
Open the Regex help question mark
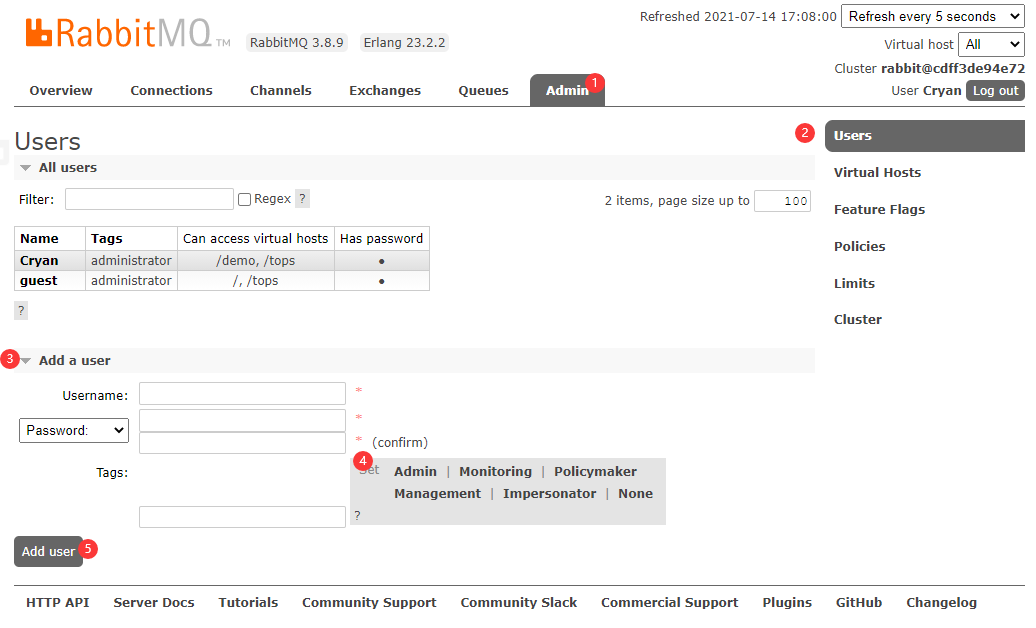[302, 199]
